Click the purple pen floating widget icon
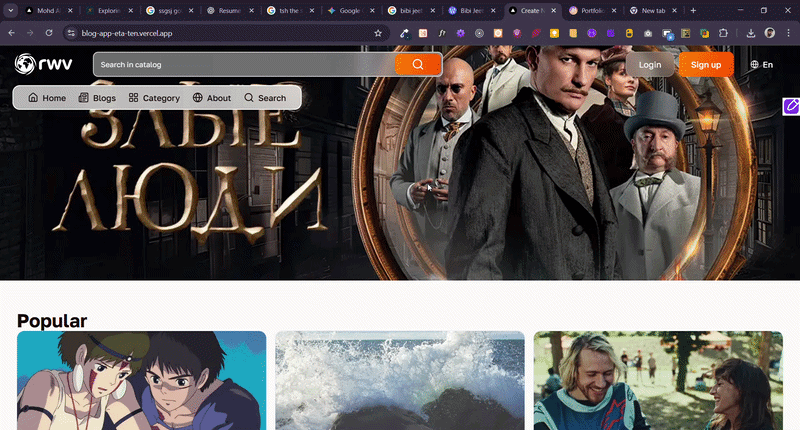The width and height of the screenshot is (800, 430). pos(791,106)
